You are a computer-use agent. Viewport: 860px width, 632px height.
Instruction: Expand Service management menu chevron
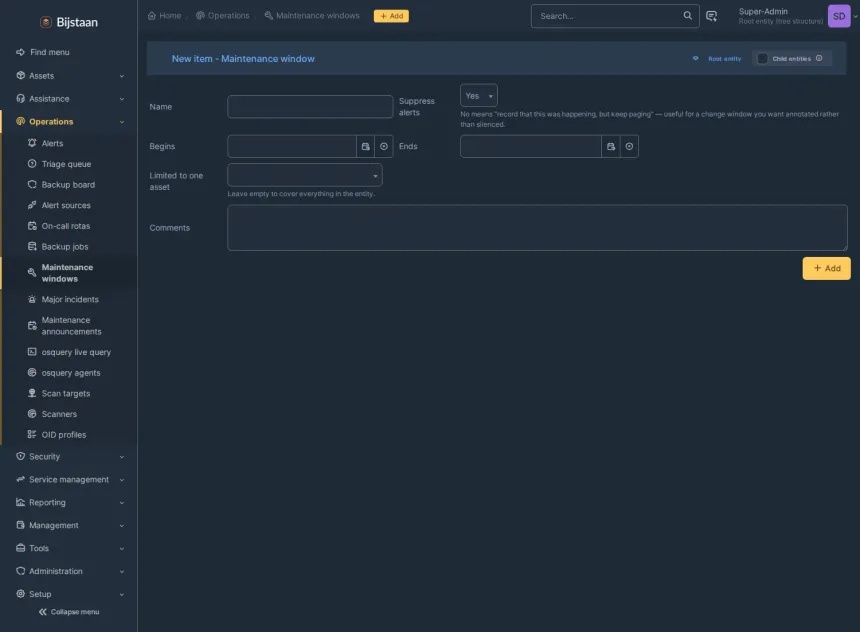[122, 479]
